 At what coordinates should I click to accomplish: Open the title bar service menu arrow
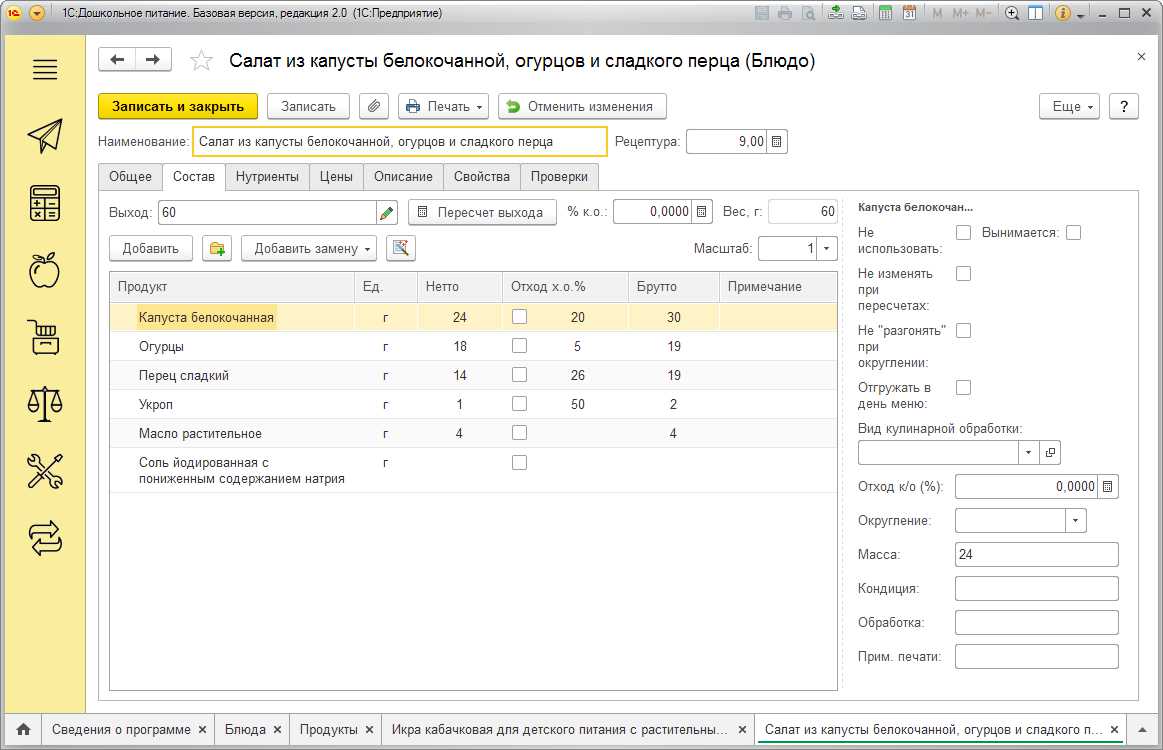click(x=1081, y=14)
